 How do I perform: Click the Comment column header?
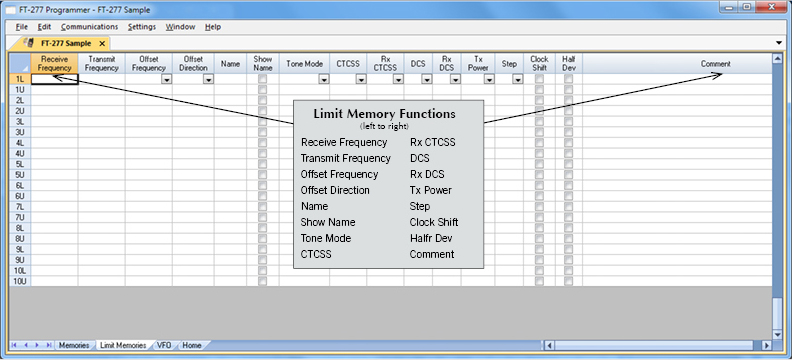pyautogui.click(x=677, y=64)
